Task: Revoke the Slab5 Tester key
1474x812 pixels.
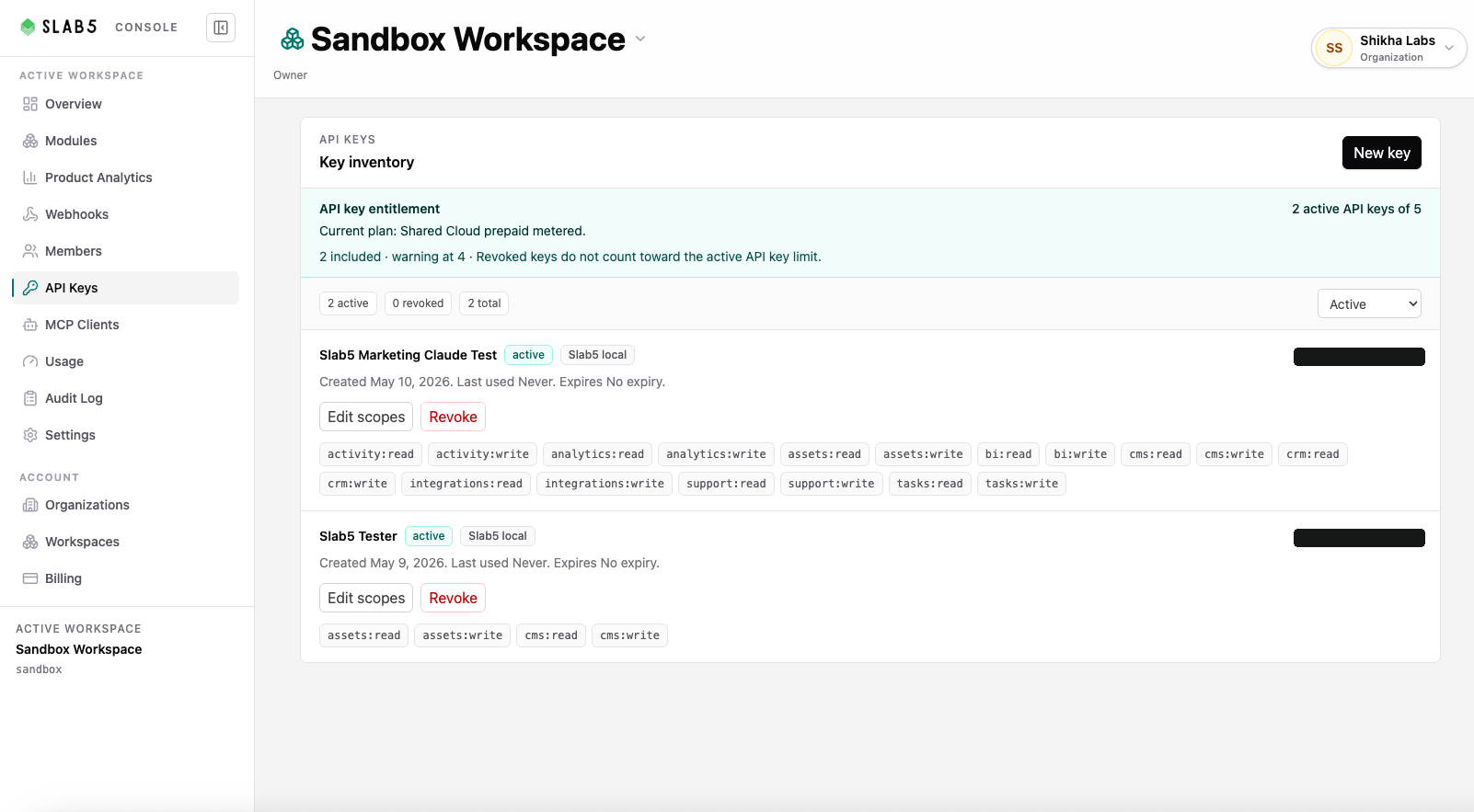Action: 453,598
